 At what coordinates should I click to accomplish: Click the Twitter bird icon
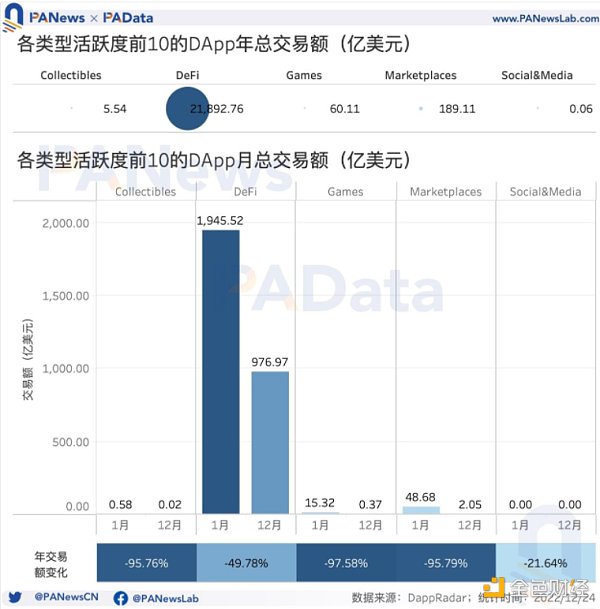[15, 597]
